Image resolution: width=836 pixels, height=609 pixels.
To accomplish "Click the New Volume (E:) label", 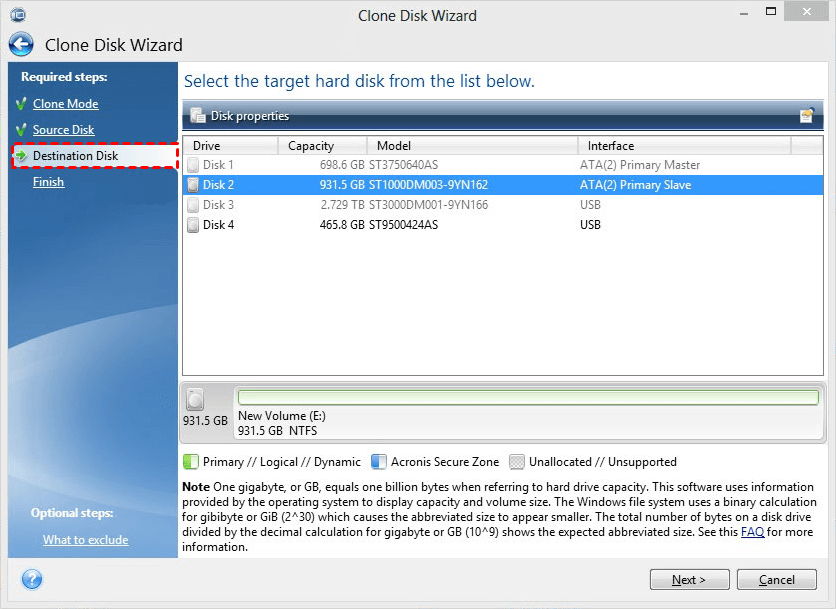I will click(x=282, y=415).
